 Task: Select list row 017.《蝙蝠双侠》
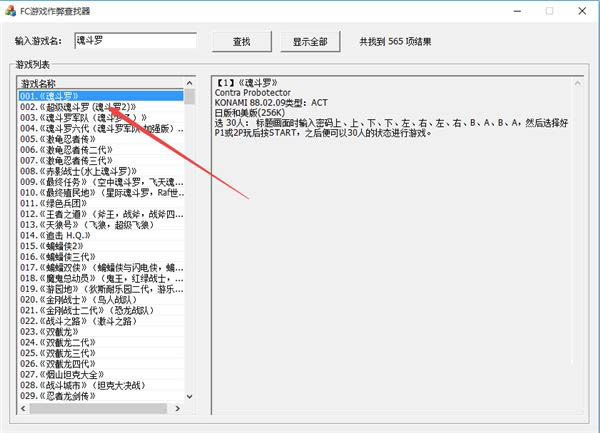tap(101, 267)
